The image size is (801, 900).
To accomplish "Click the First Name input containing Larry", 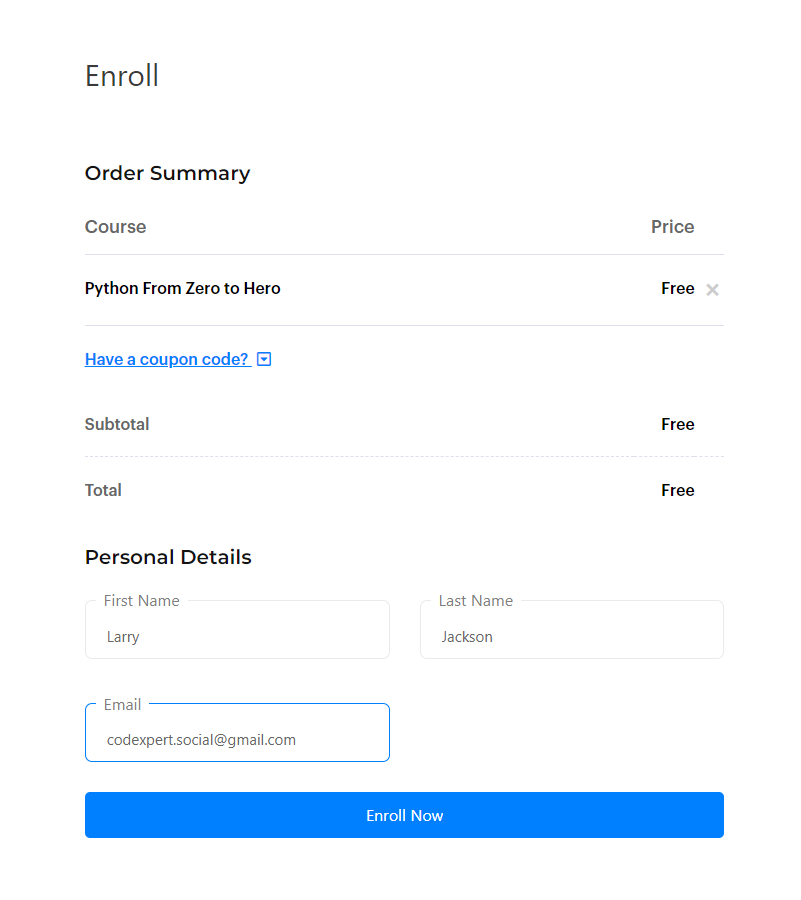I will click(237, 630).
